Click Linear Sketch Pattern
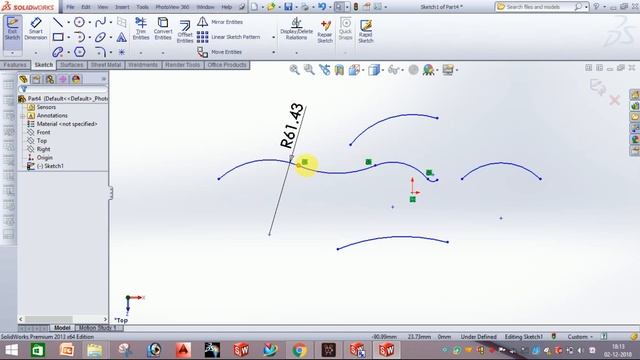 229,37
